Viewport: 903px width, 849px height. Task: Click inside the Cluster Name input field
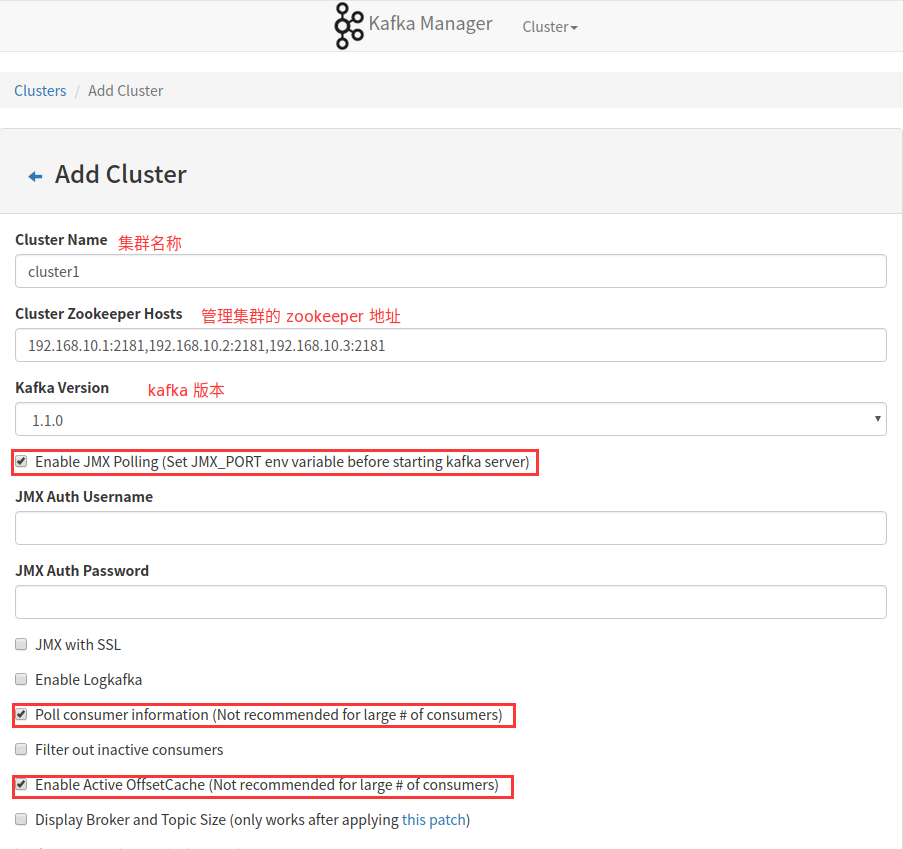coord(450,271)
